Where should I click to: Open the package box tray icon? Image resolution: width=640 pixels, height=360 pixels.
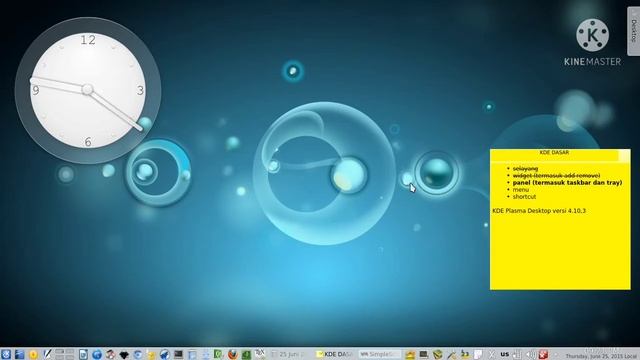click(438, 354)
